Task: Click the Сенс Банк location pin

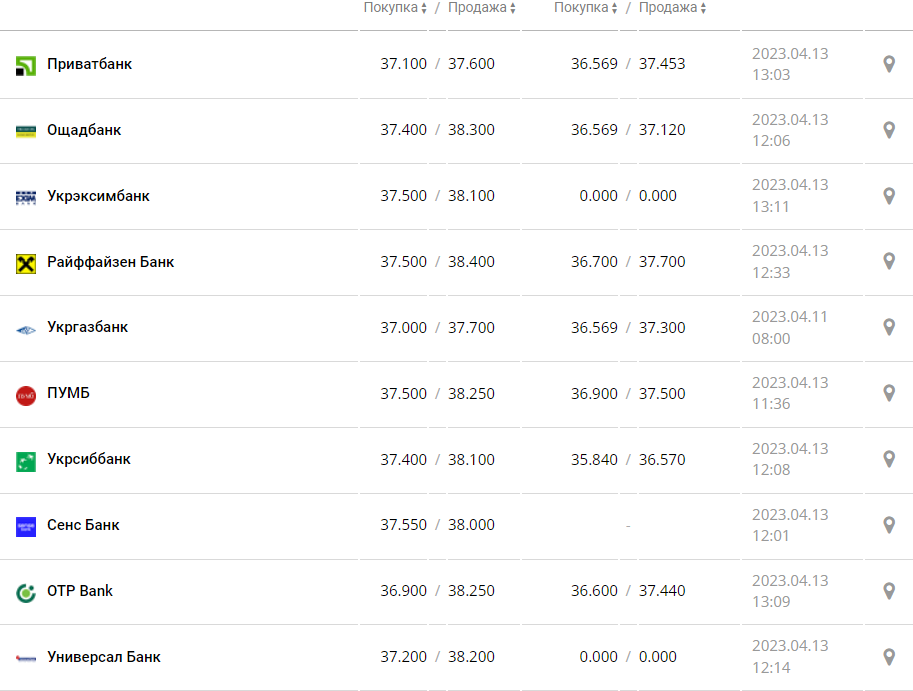Action: tap(888, 525)
